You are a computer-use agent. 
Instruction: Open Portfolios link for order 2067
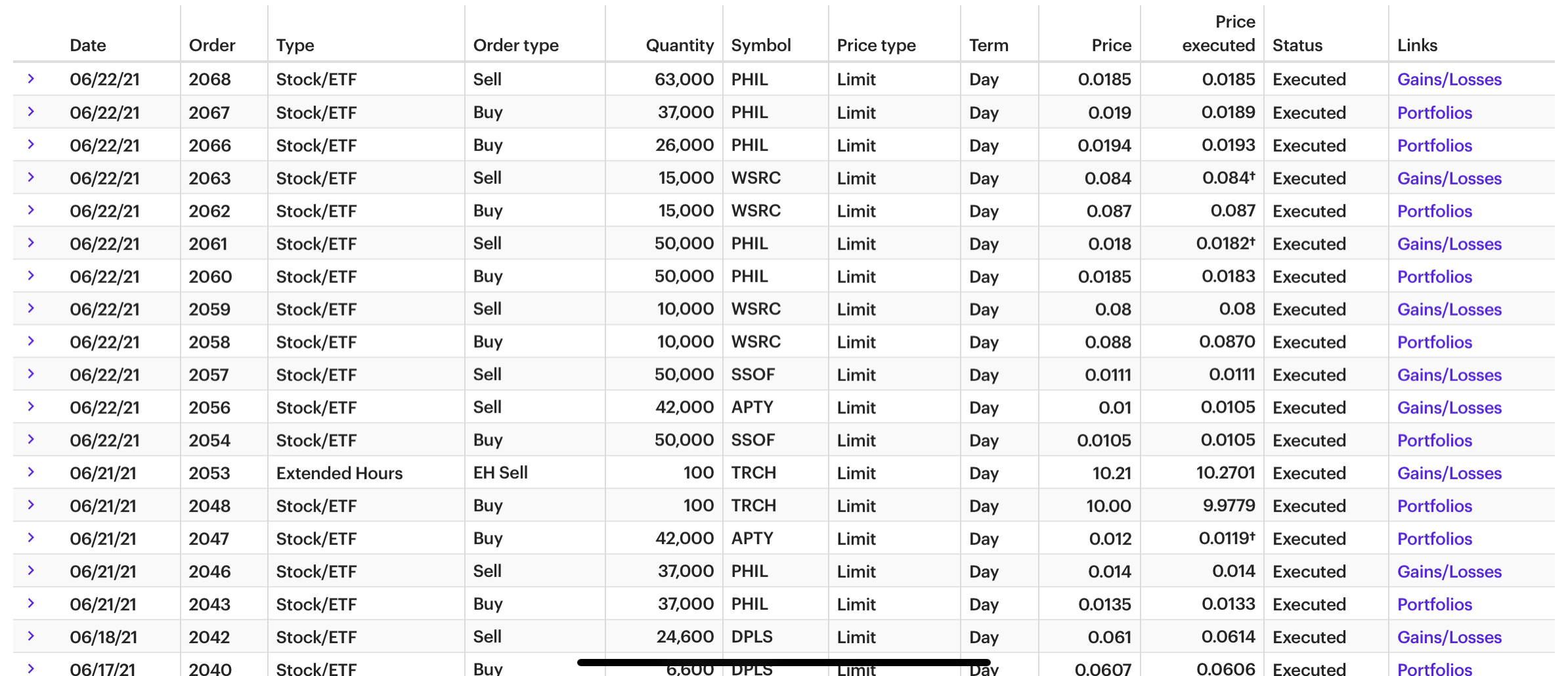[x=1435, y=113]
